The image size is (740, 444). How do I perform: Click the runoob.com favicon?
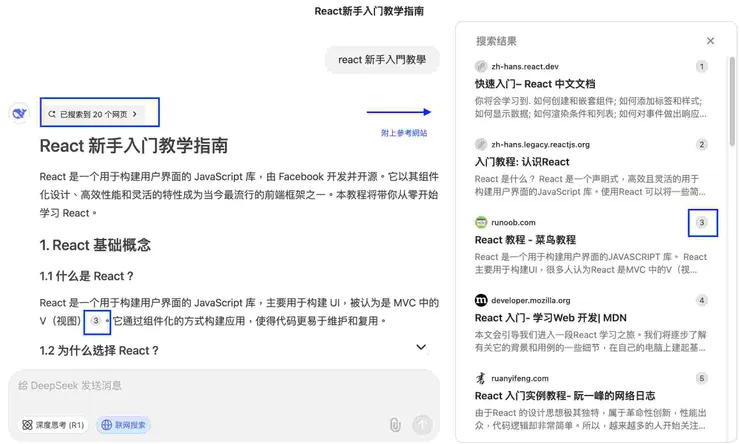[481, 222]
